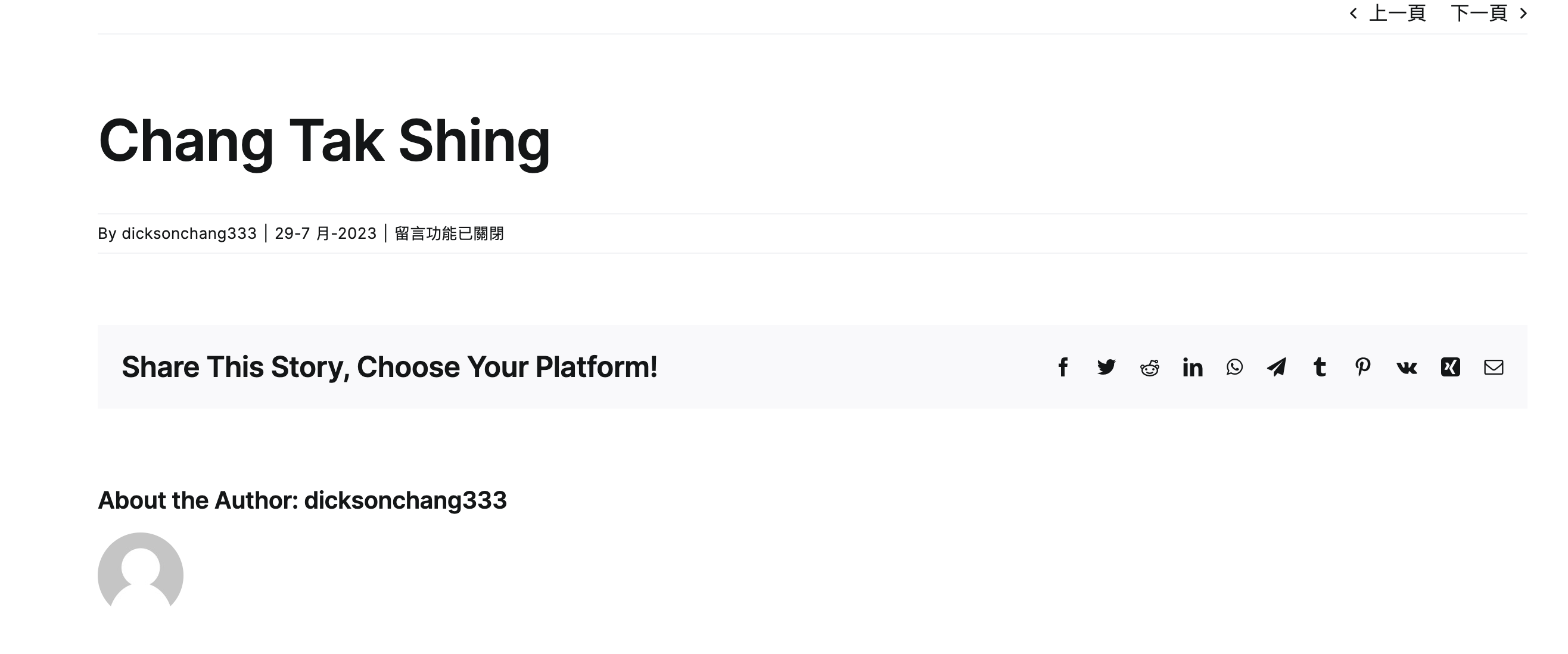Pin this story on Pinterest

(x=1363, y=367)
